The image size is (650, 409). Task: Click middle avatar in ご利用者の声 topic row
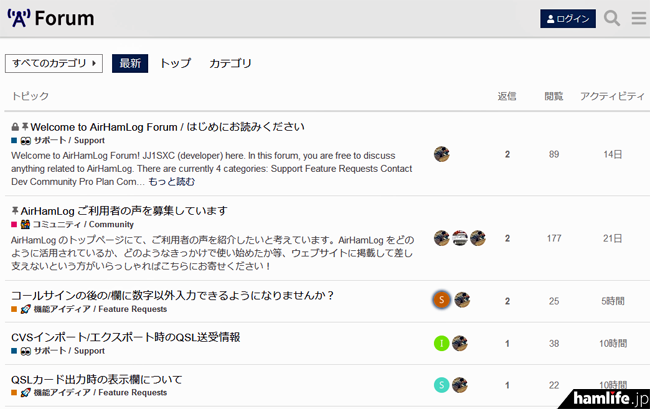tap(459, 238)
